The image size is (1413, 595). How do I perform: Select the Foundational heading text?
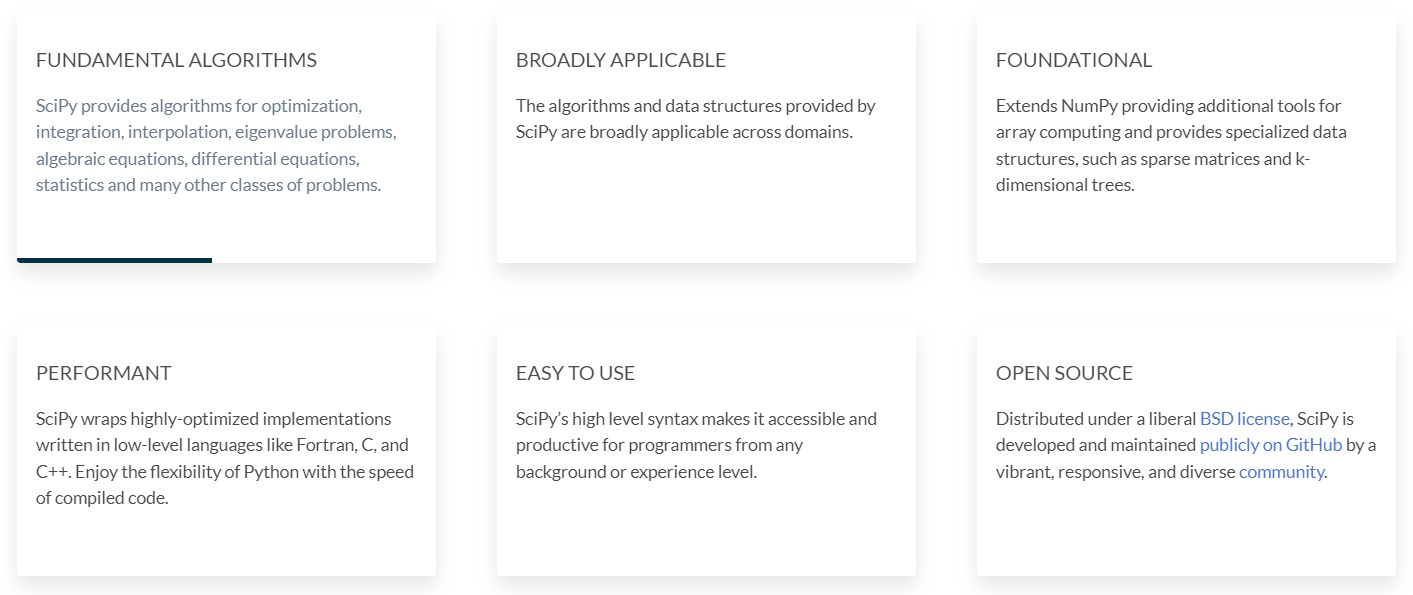coord(1074,60)
